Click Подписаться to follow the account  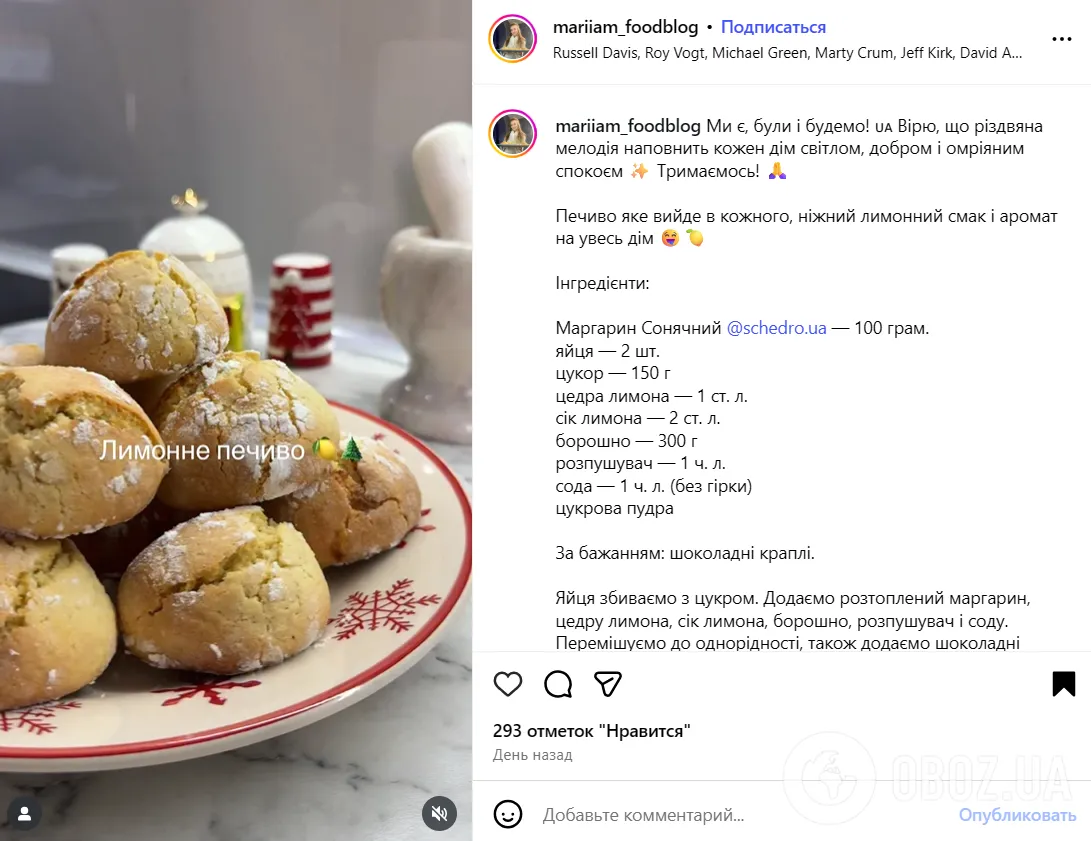click(773, 27)
